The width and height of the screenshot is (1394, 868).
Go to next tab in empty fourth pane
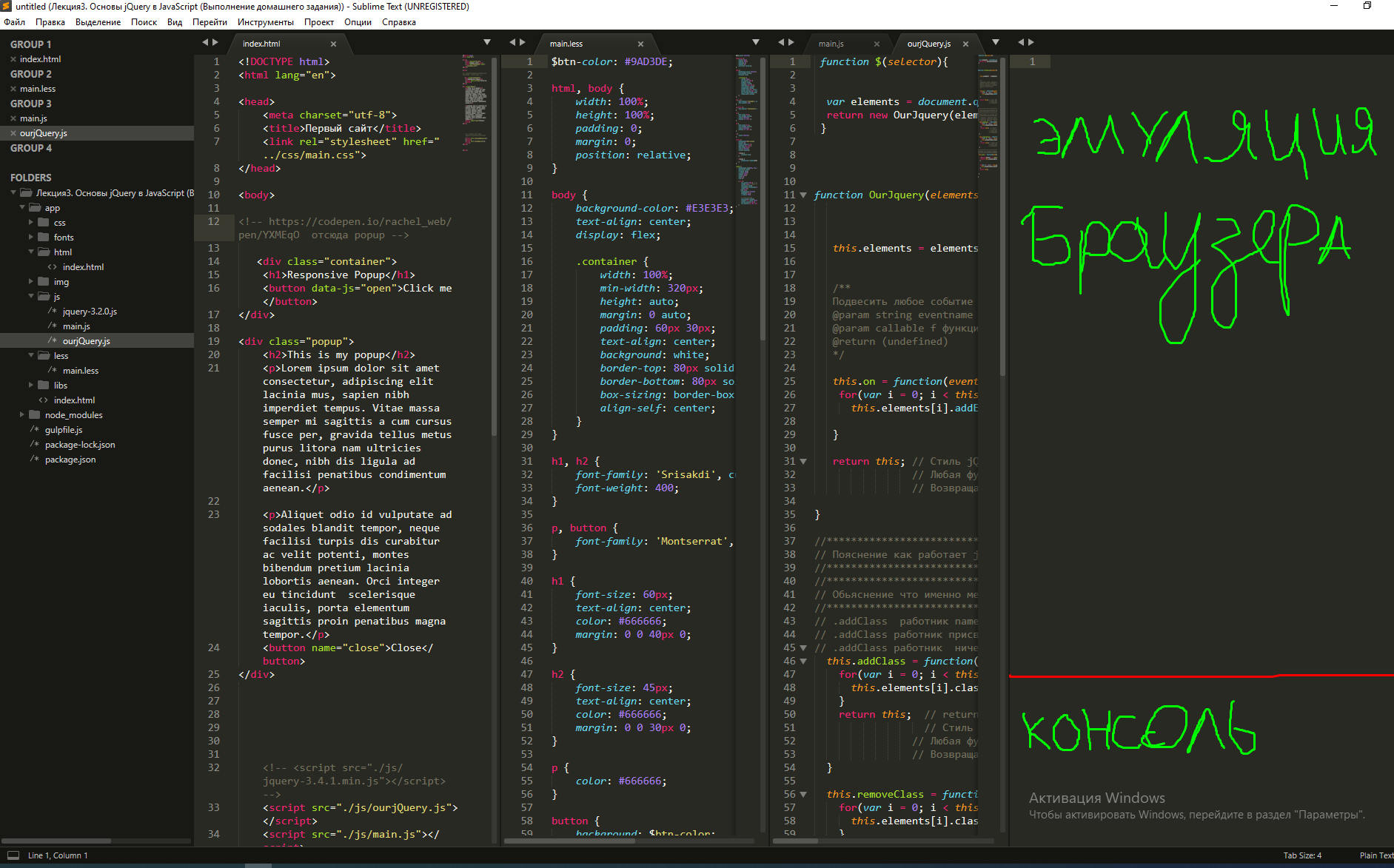(x=1031, y=42)
